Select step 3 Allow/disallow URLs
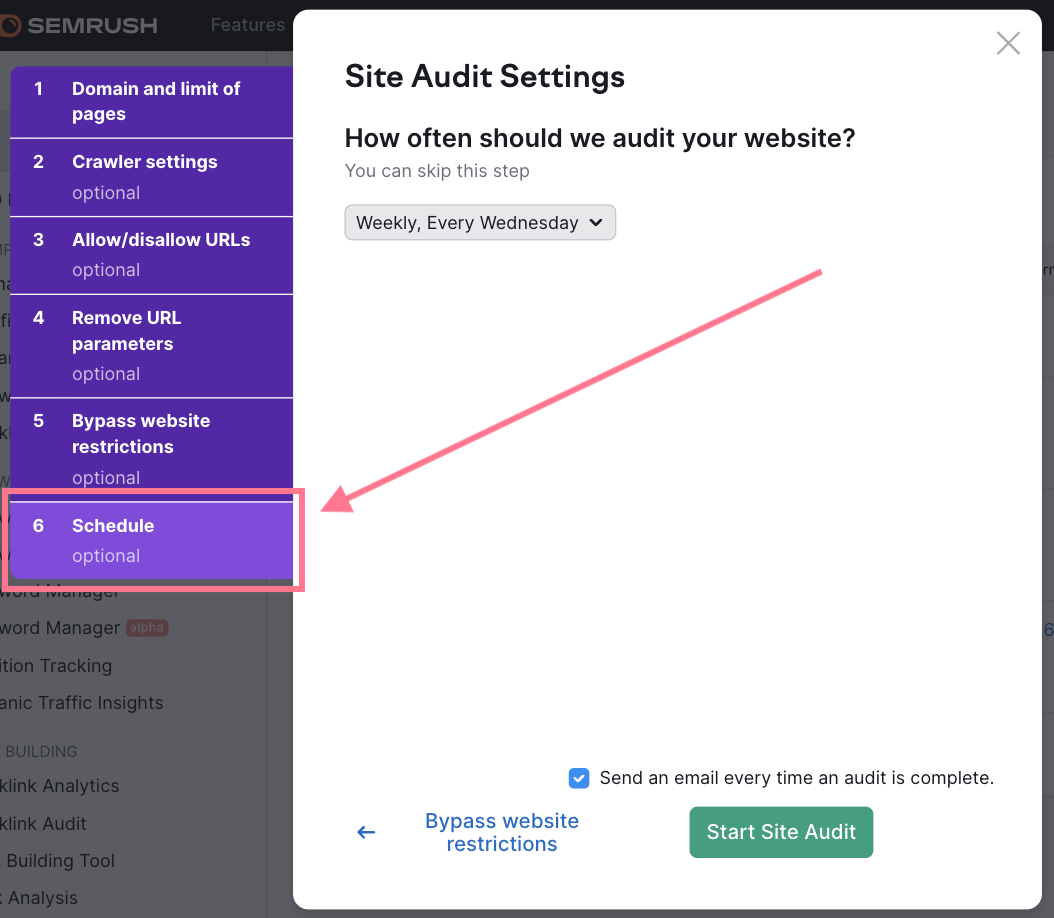The height and width of the screenshot is (918, 1054). pyautogui.click(x=152, y=255)
